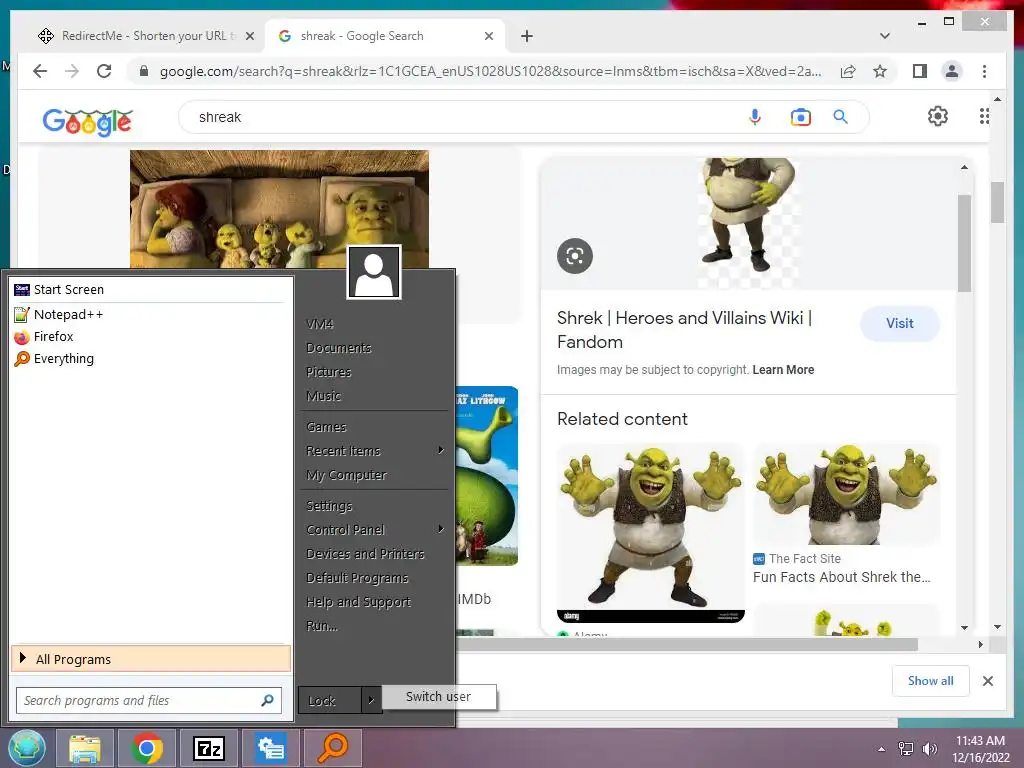Open the Chrome profile avatar
The image size is (1024, 768).
[952, 71]
